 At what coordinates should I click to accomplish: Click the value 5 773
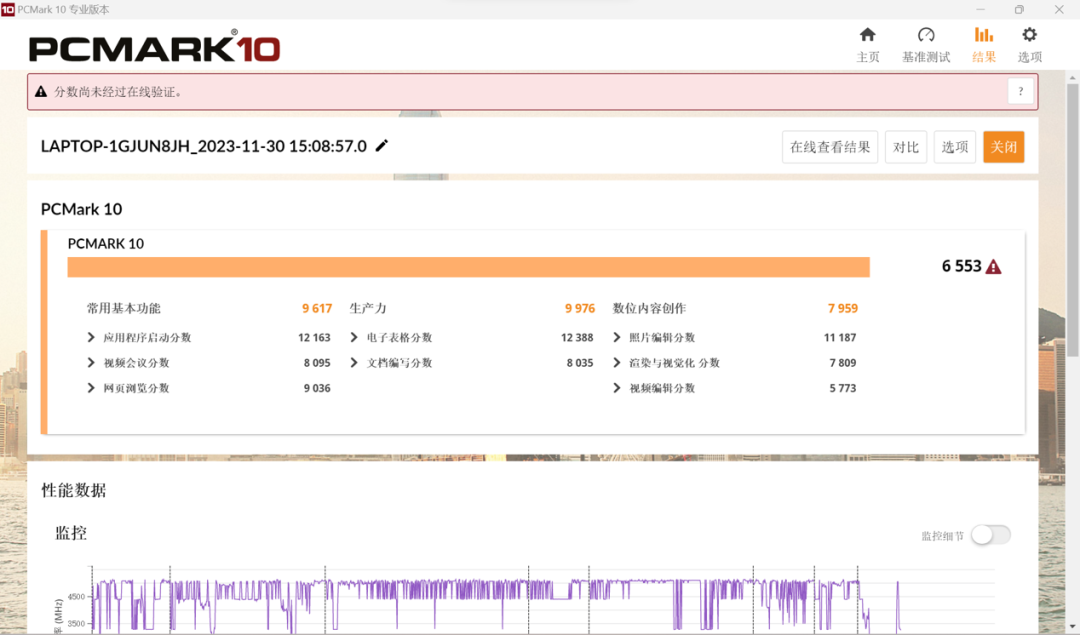coord(843,388)
